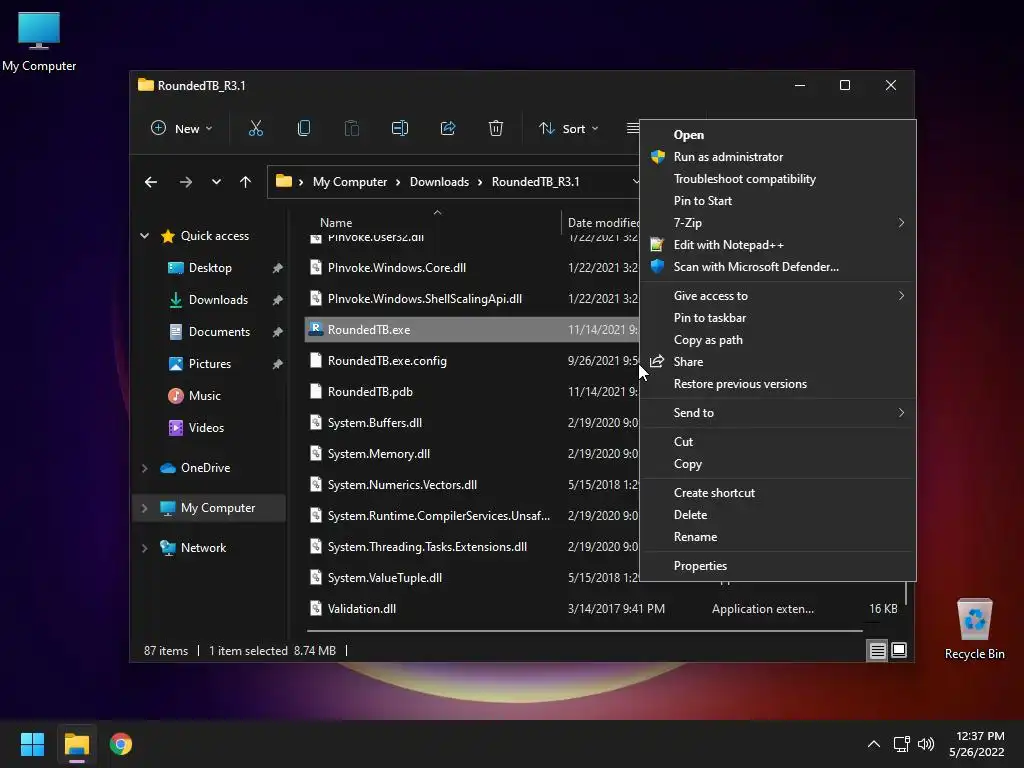Switch to large thumbnails view in status bar

tap(899, 650)
